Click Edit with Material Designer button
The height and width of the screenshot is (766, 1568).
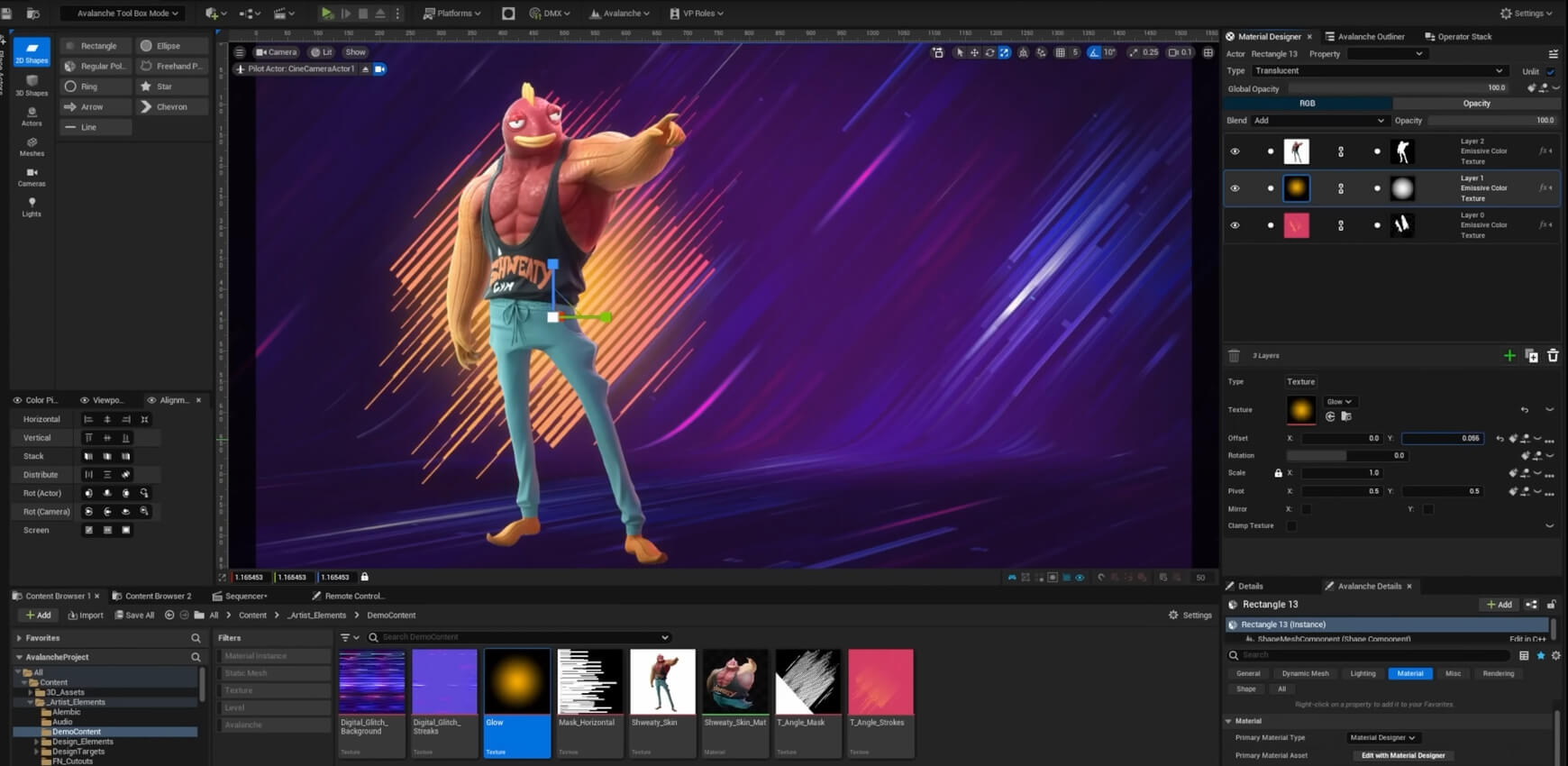1403,756
